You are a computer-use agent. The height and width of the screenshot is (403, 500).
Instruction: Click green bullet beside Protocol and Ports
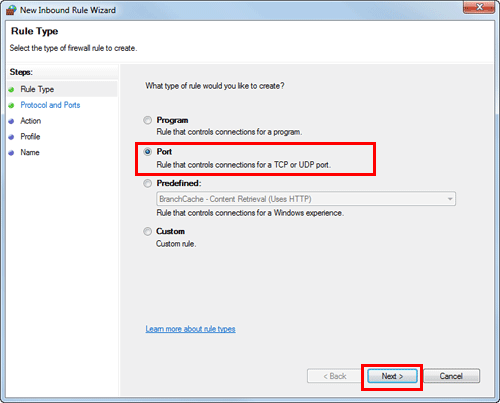pyautogui.click(x=11, y=105)
